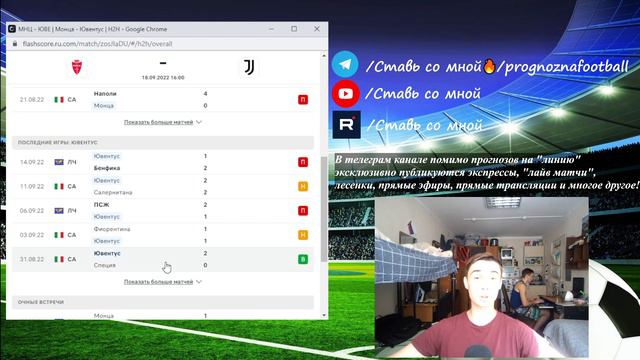Minimize the Chrome window
The height and width of the screenshot is (360, 640).
tap(271, 29)
